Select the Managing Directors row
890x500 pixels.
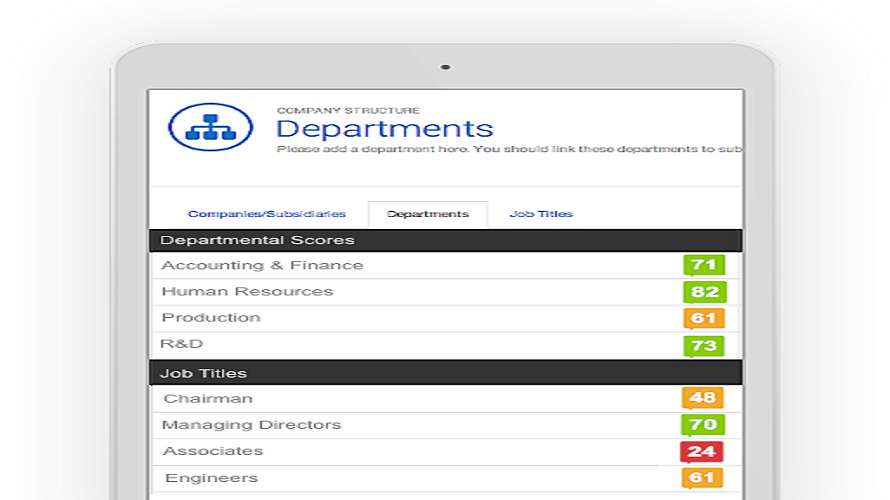click(x=446, y=425)
